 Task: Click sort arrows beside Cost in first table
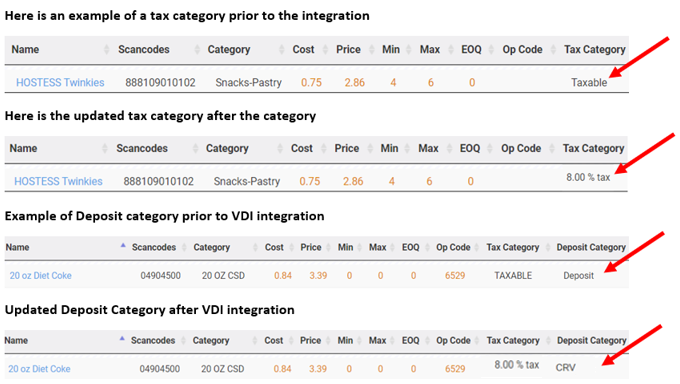click(325, 49)
